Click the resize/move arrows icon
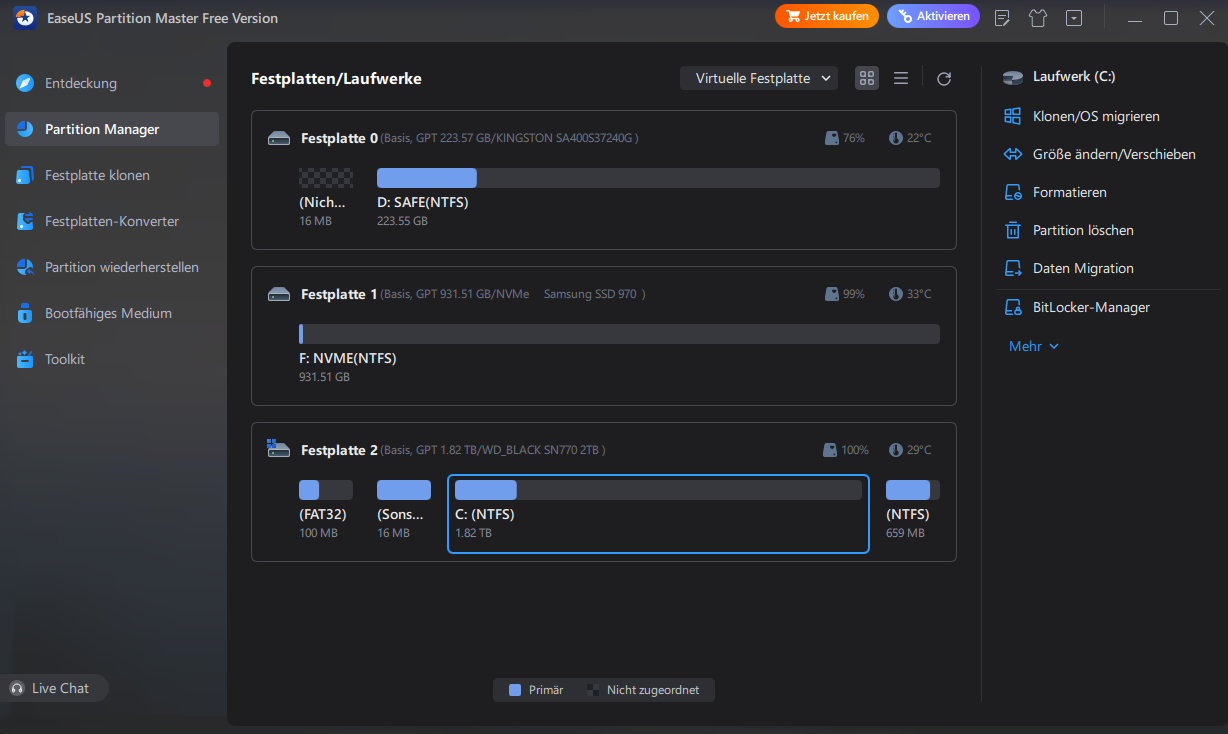The width and height of the screenshot is (1228, 734). point(1013,154)
